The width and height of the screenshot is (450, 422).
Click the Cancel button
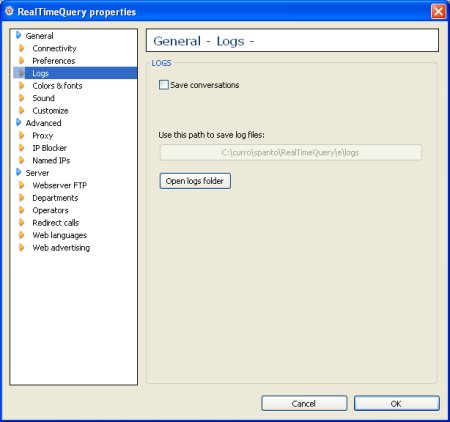[304, 403]
